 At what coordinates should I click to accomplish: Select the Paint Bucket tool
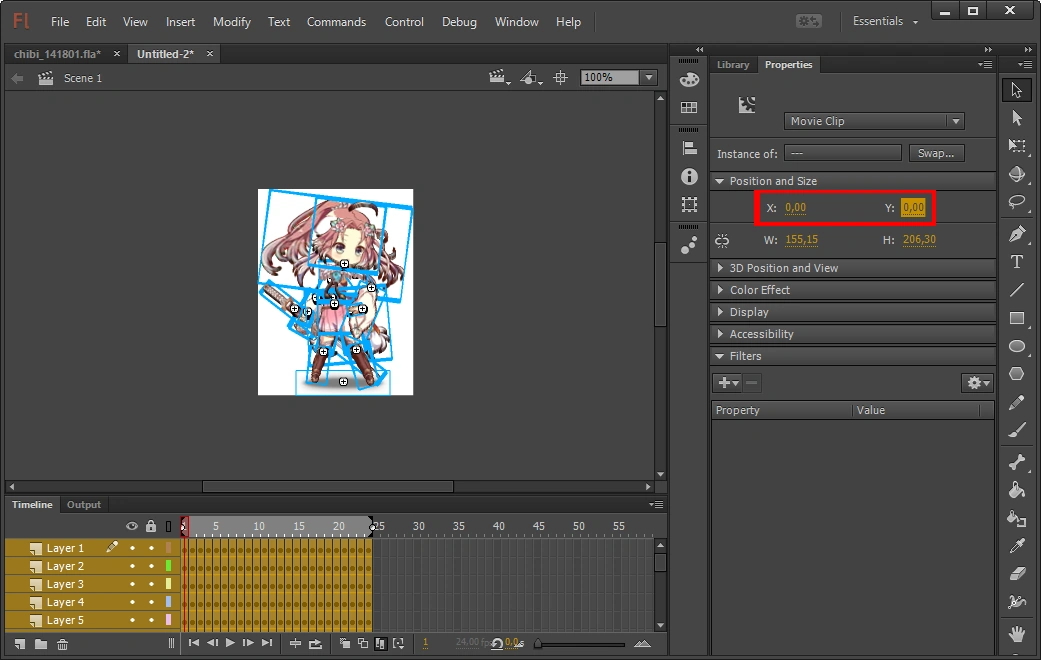point(1017,490)
